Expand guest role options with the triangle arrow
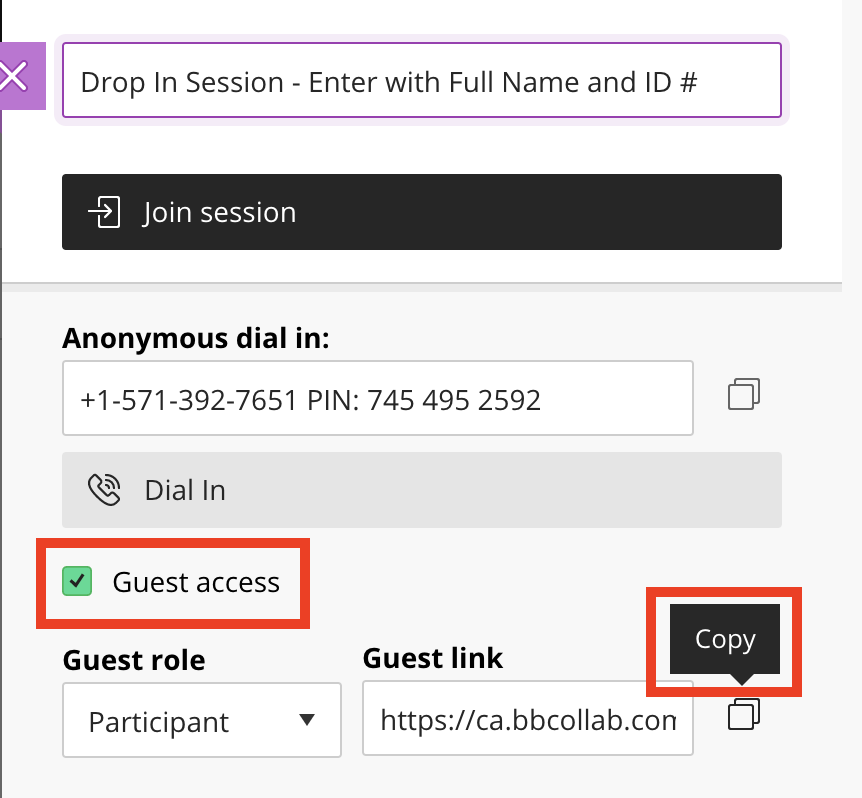 307,719
